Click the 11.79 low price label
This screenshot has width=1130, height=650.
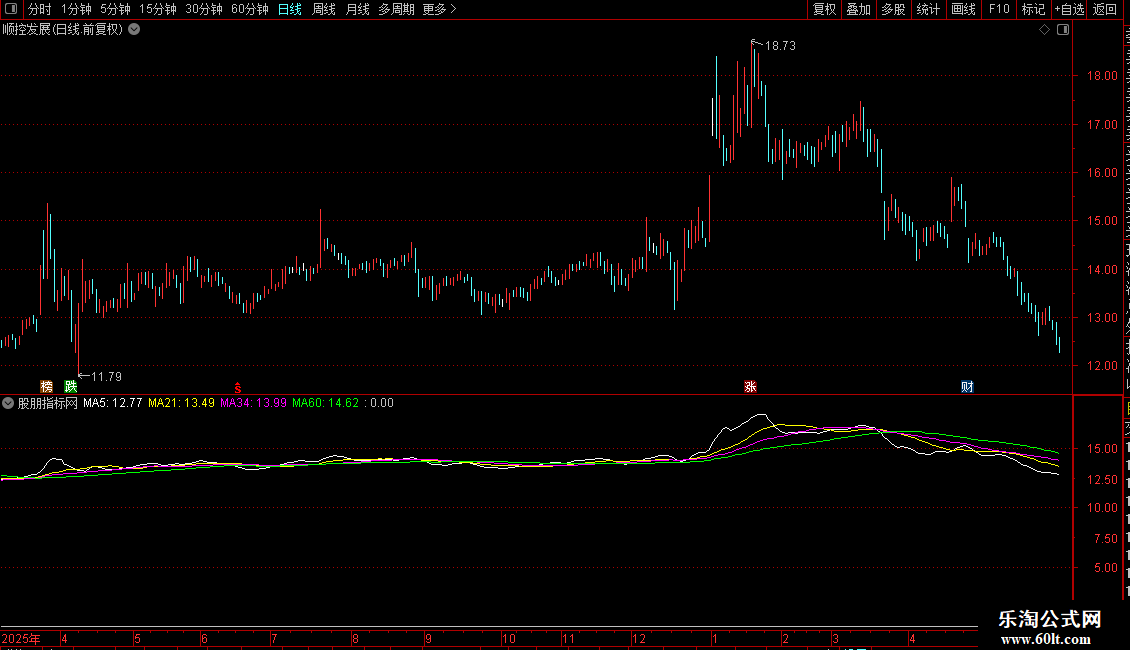point(106,377)
